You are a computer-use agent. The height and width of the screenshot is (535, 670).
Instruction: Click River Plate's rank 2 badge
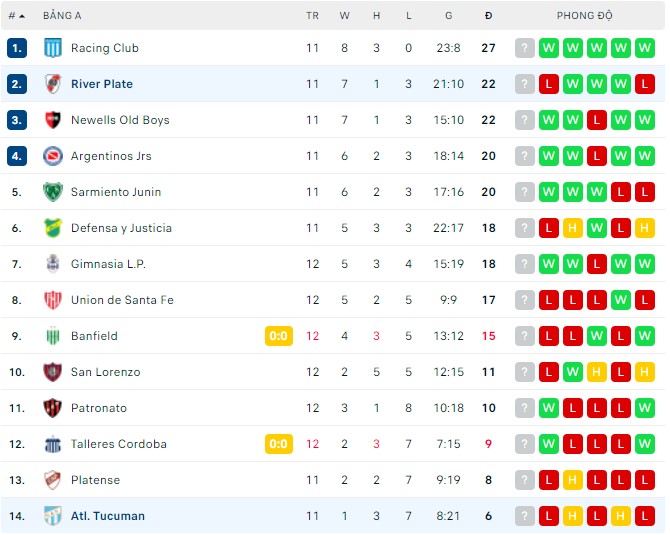(x=16, y=84)
